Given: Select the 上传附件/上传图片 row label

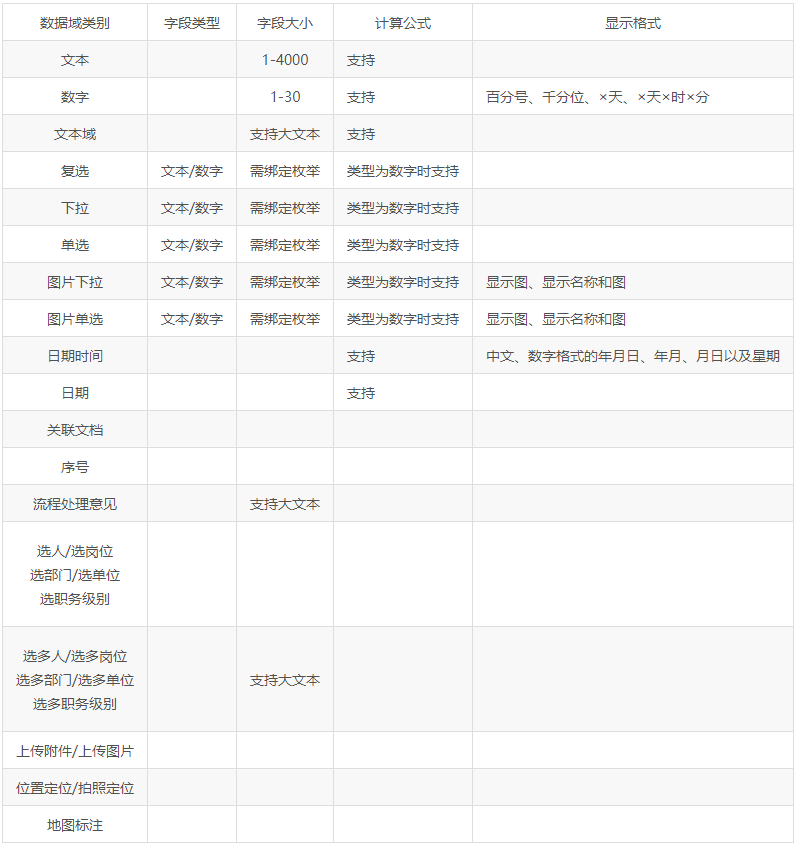Looking at the screenshot, I should tap(75, 751).
